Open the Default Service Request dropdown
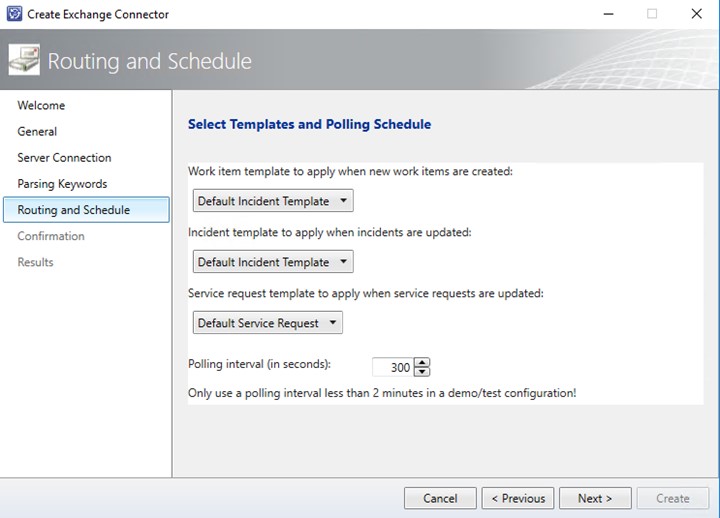Image resolution: width=720 pixels, height=518 pixels. 268,323
